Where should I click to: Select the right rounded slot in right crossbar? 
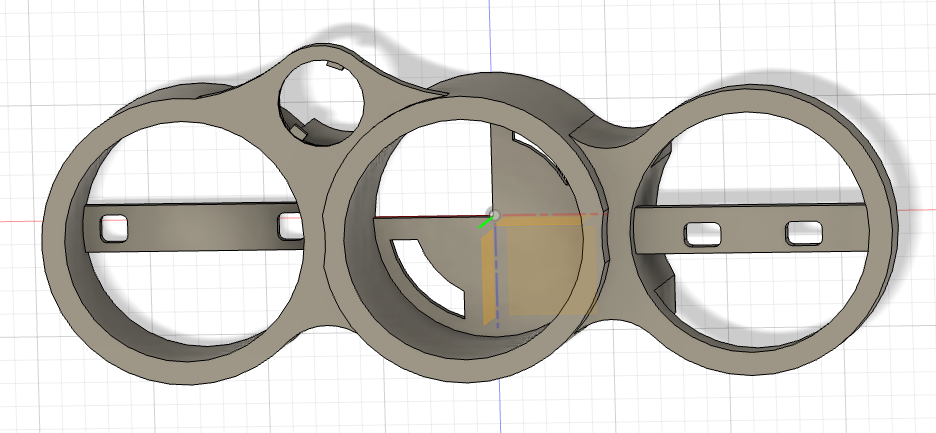(804, 233)
